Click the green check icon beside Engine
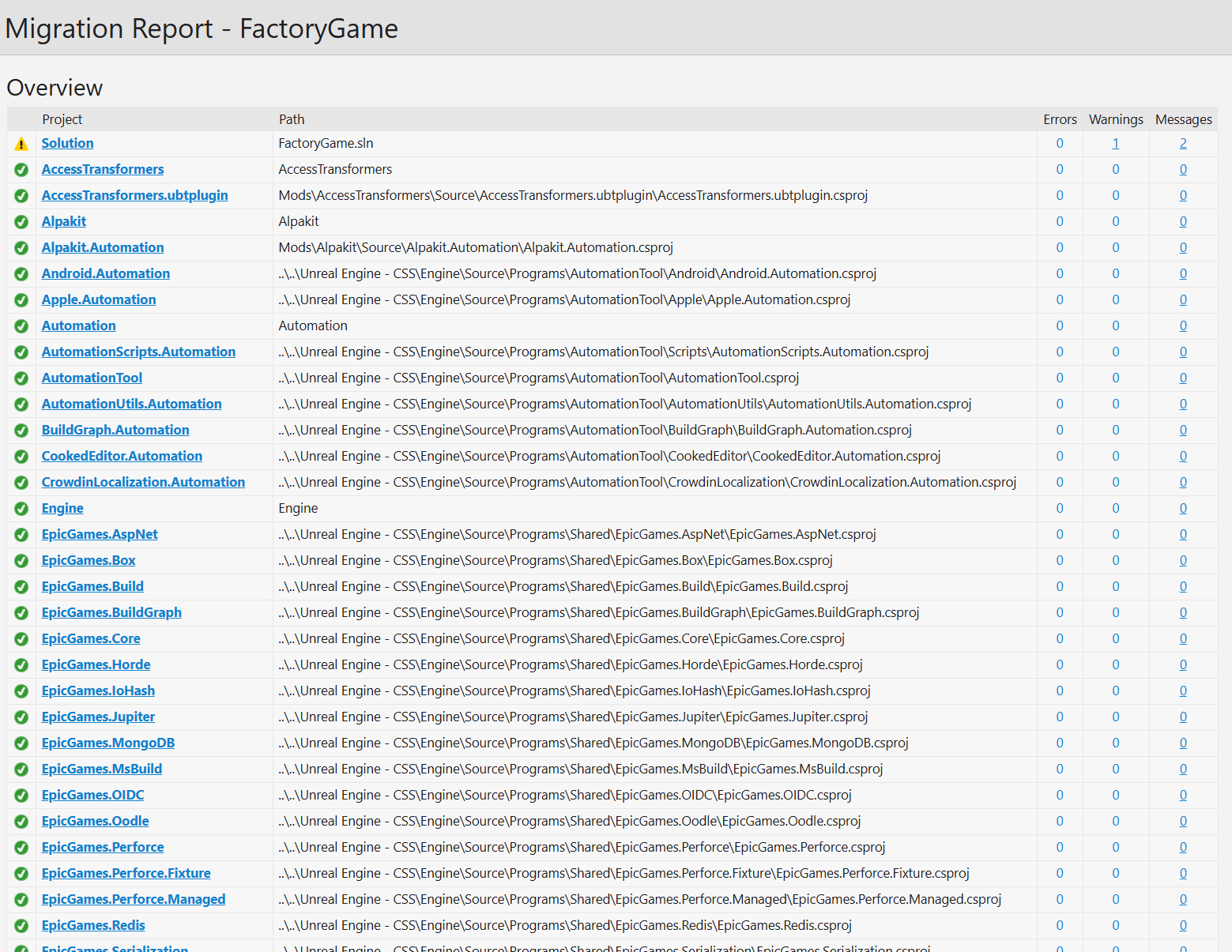The image size is (1232, 952). (21, 509)
